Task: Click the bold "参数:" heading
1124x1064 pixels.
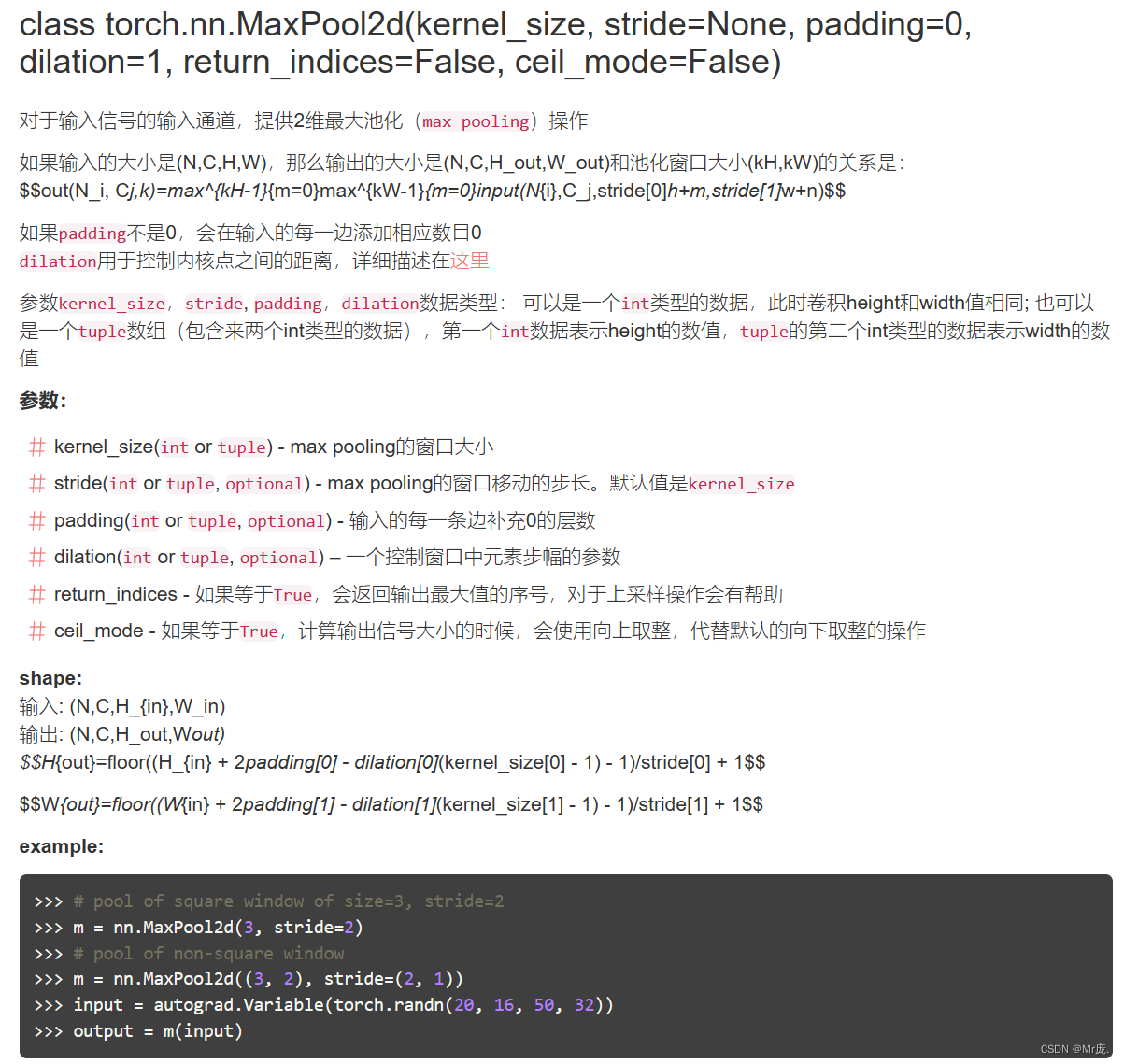Action: pyautogui.click(x=43, y=401)
